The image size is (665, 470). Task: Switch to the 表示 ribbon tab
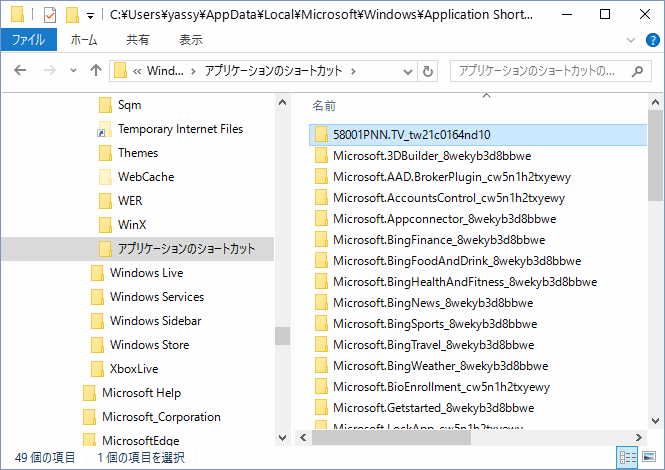[x=191, y=40]
